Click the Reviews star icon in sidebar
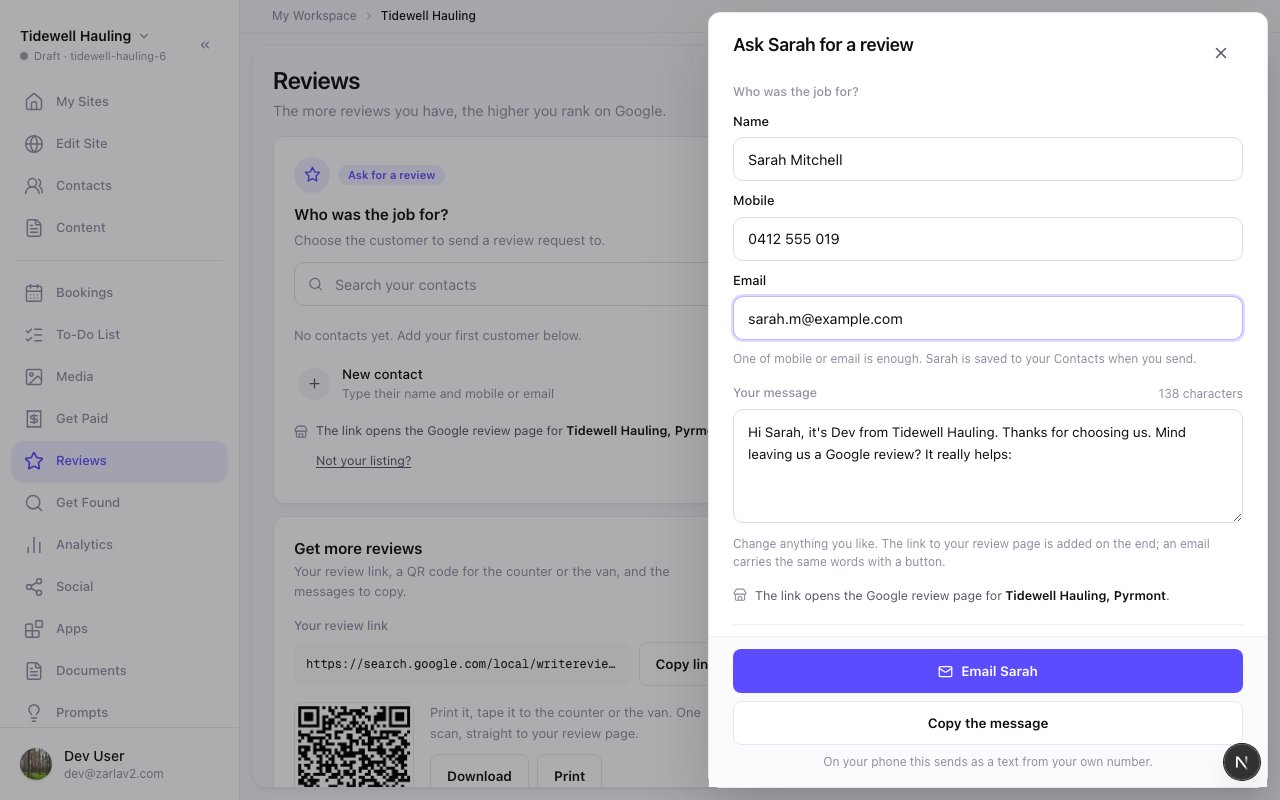Screen dimensions: 1280x800 click(34, 460)
